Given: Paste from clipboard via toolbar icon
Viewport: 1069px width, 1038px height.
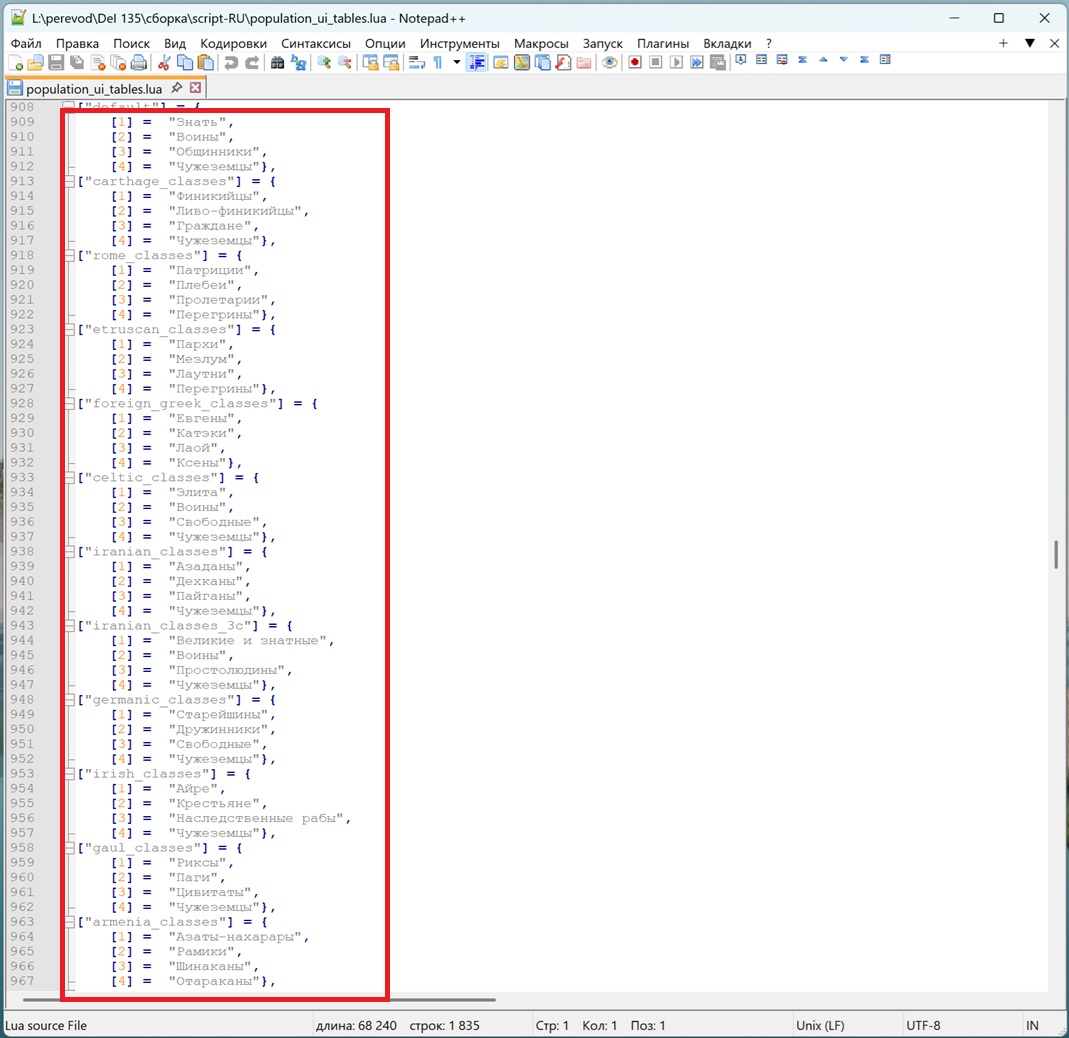Looking at the screenshot, I should [x=205, y=63].
